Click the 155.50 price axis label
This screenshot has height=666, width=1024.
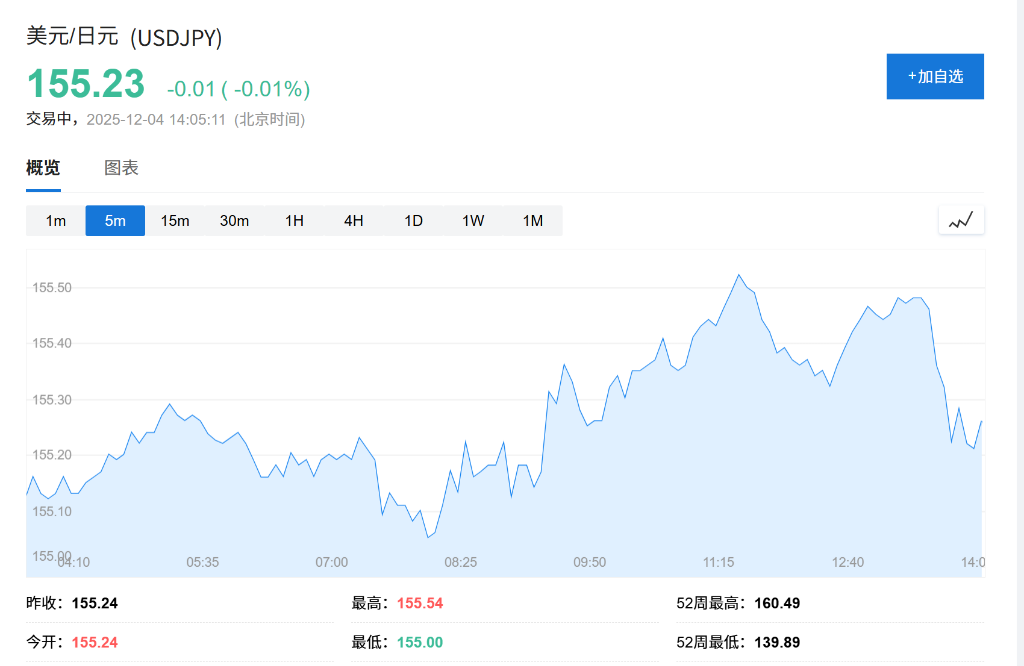click(x=53, y=287)
